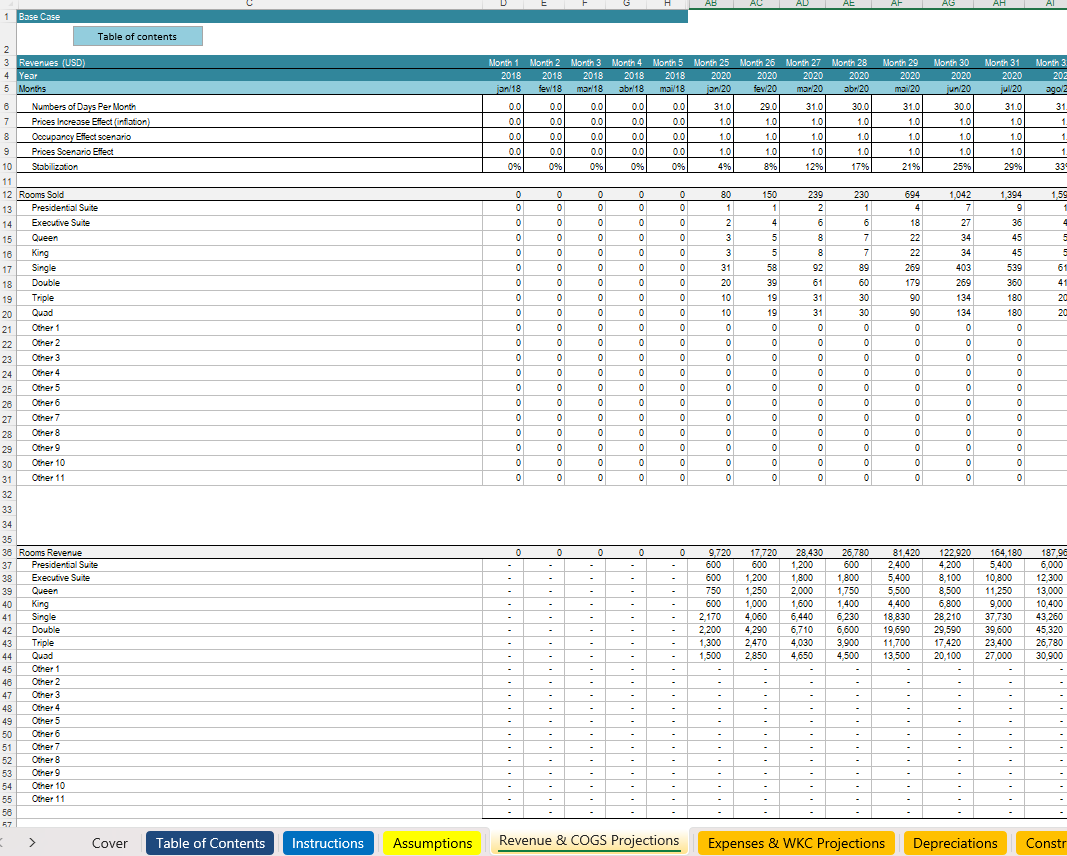The image size is (1067, 856).
Task: Select Revenue & COGS Projections tab
Action: pyautogui.click(x=589, y=841)
